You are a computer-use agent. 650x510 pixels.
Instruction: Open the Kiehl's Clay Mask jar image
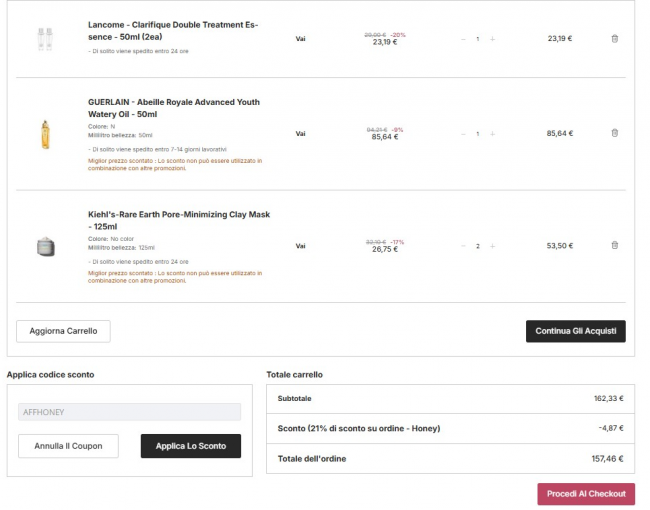44,246
